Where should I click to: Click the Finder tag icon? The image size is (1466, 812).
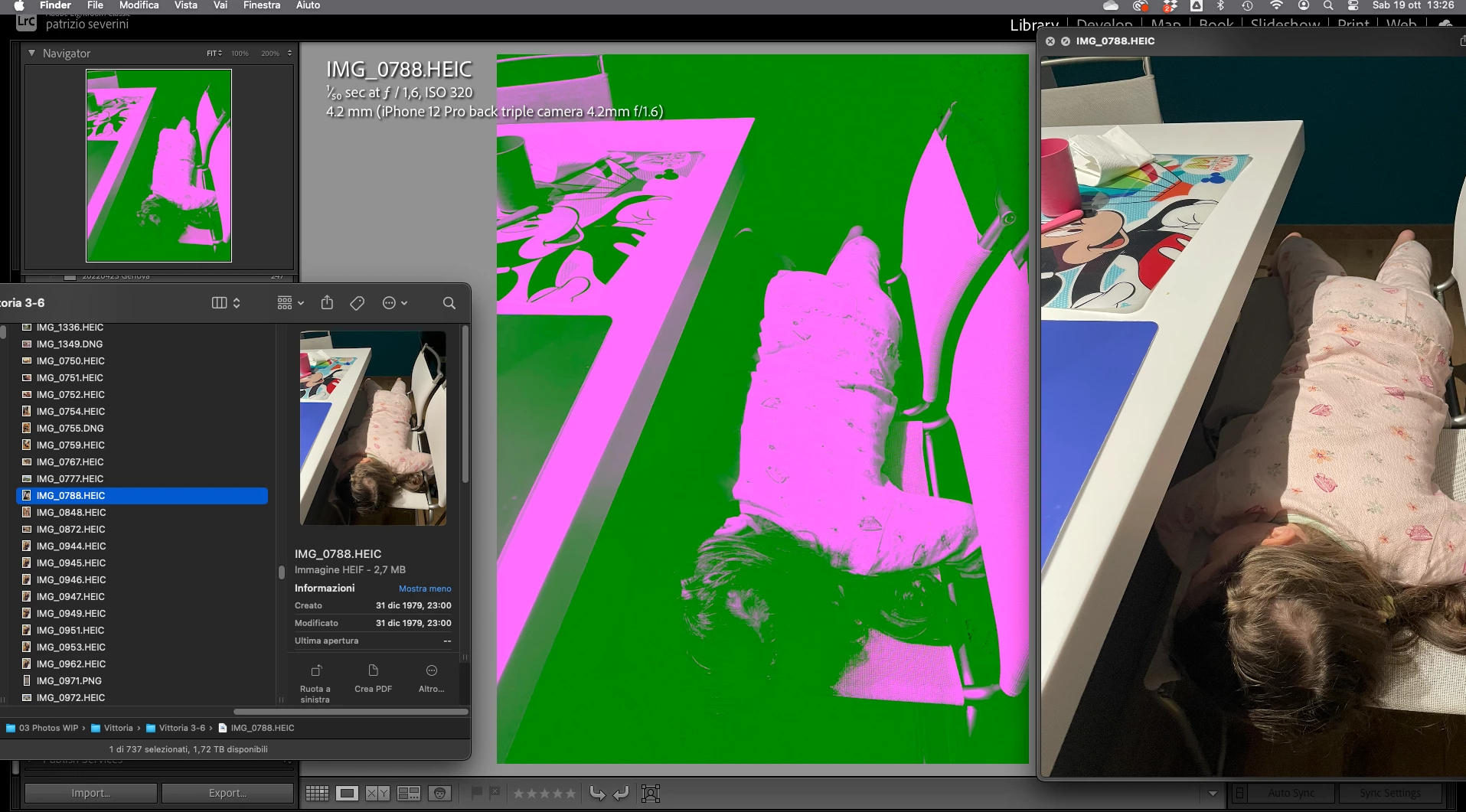[357, 303]
